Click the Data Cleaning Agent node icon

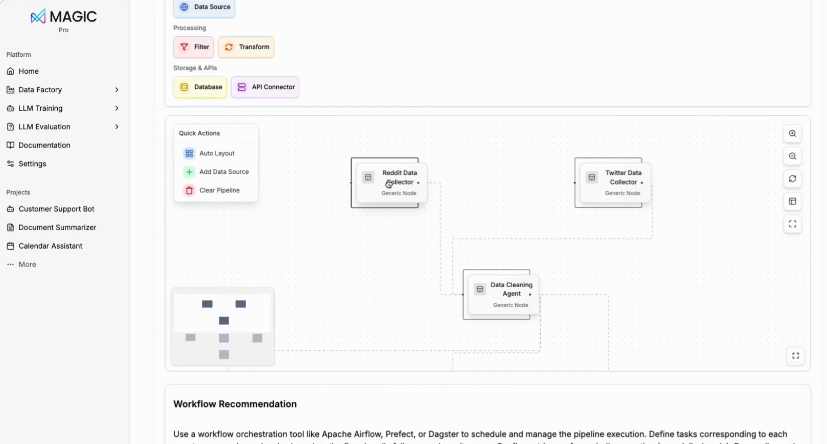[479, 289]
